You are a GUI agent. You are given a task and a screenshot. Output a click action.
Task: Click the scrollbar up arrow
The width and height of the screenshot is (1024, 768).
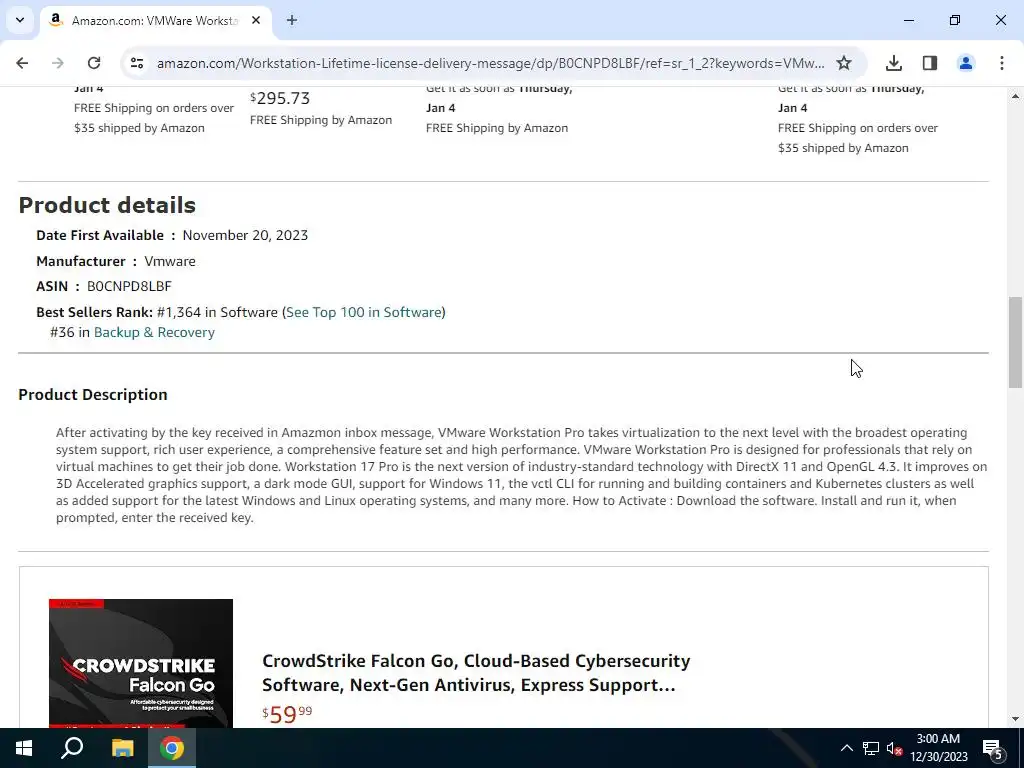[x=1015, y=96]
